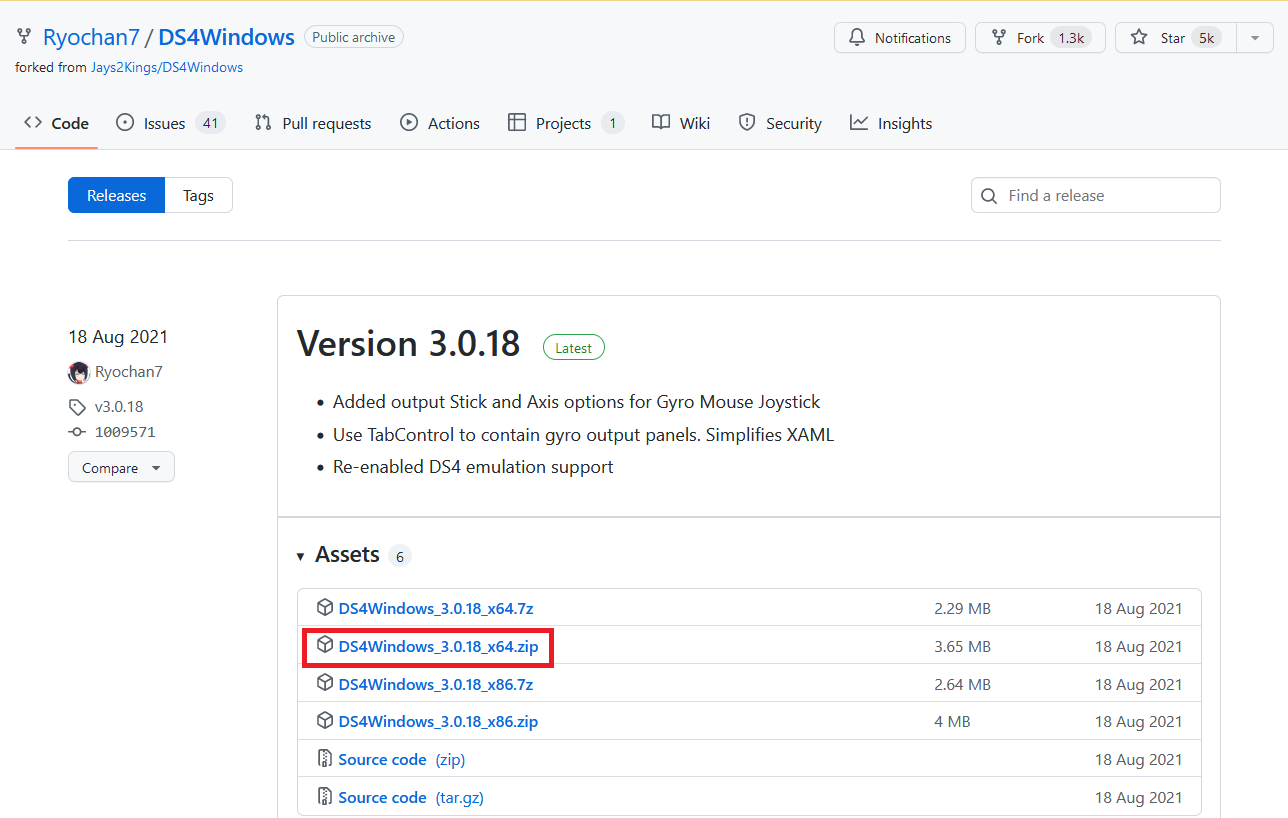Image resolution: width=1288 pixels, height=818 pixels.
Task: Open the Actions tab
Action: click(440, 124)
